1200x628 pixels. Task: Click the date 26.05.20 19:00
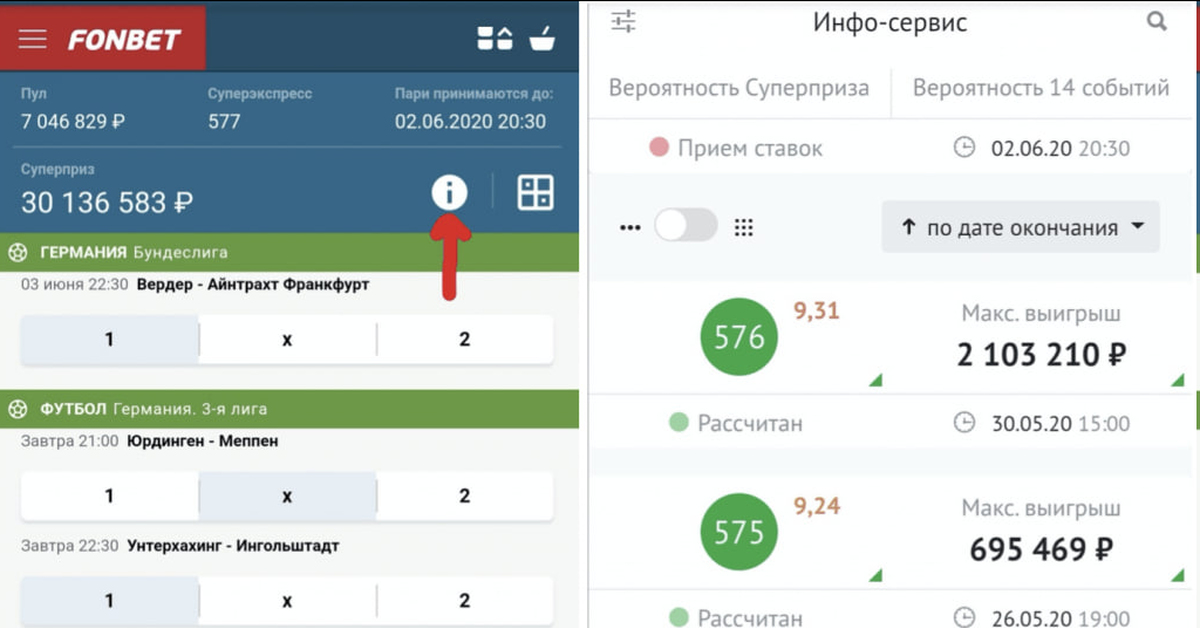click(1060, 618)
